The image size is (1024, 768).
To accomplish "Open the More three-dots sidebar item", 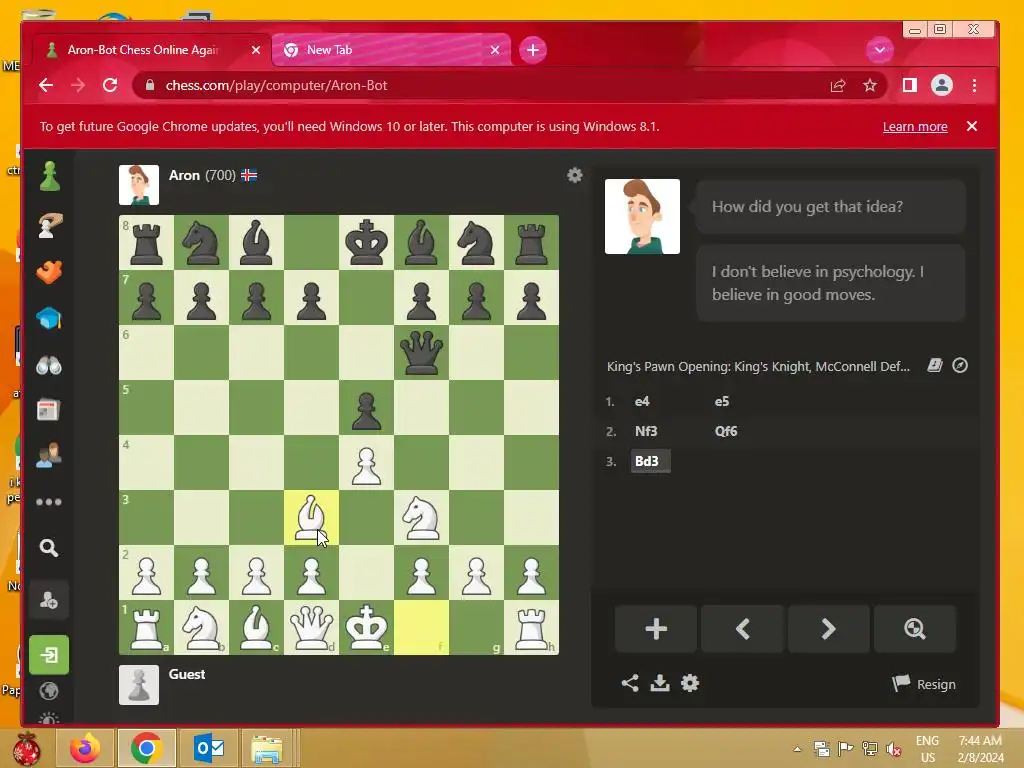I will coord(49,502).
